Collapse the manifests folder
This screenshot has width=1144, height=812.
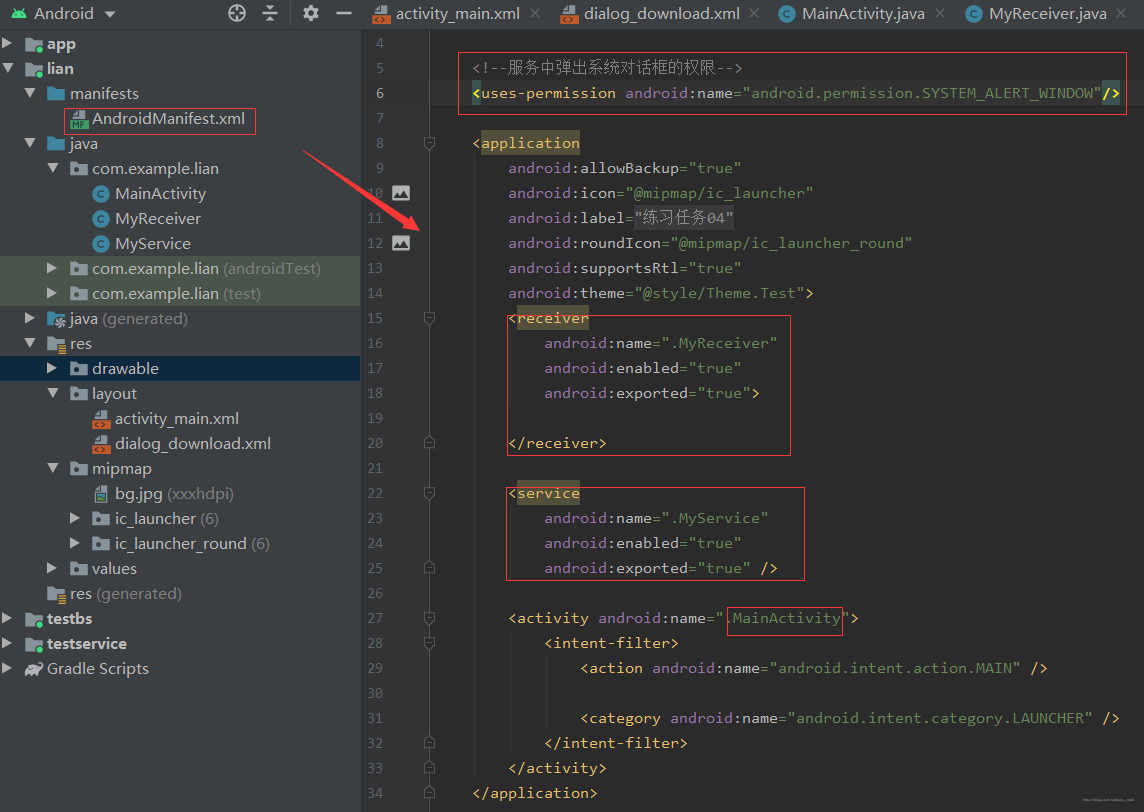pos(30,93)
